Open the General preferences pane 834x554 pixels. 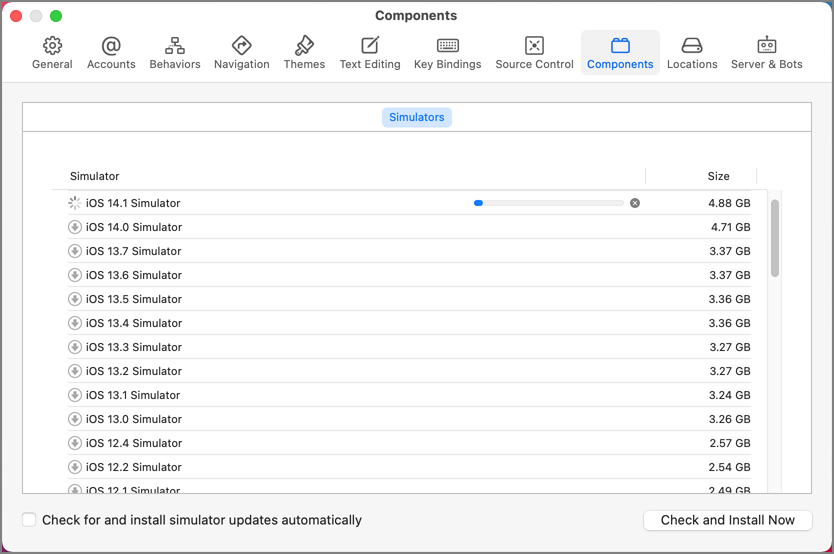[52, 53]
